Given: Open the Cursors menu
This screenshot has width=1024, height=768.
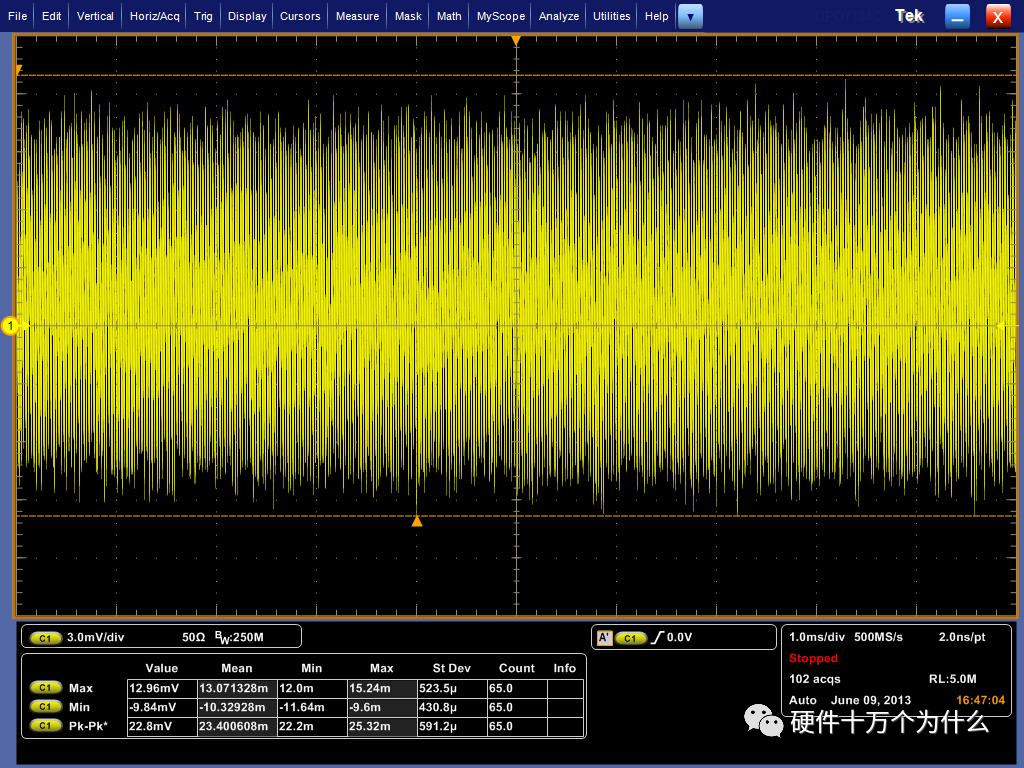Looking at the screenshot, I should click(300, 16).
